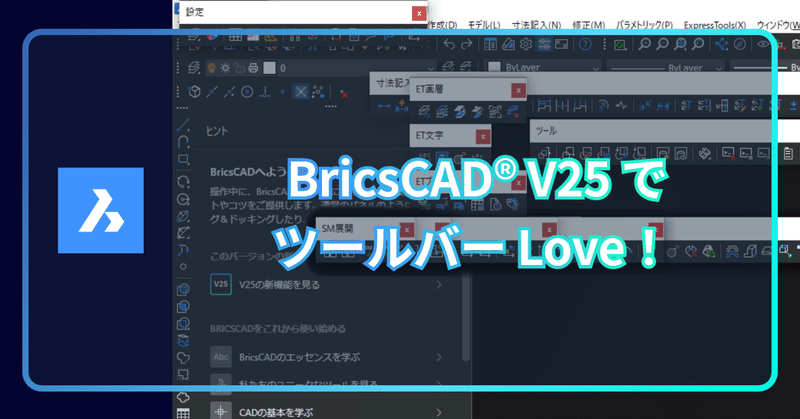
Task: Click the ByLayer color square swatch
Action: 494,68
